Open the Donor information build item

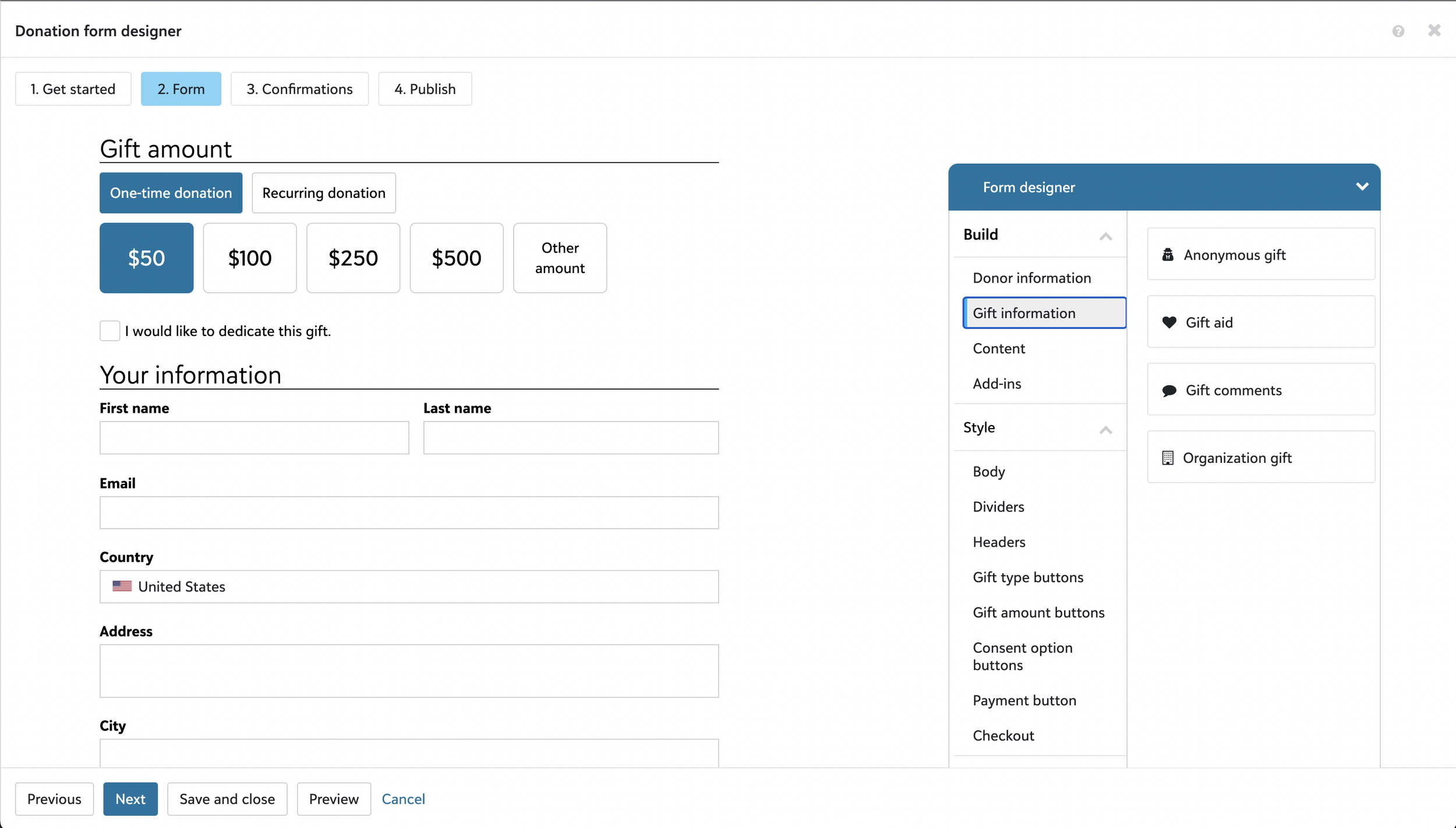[x=1031, y=278]
